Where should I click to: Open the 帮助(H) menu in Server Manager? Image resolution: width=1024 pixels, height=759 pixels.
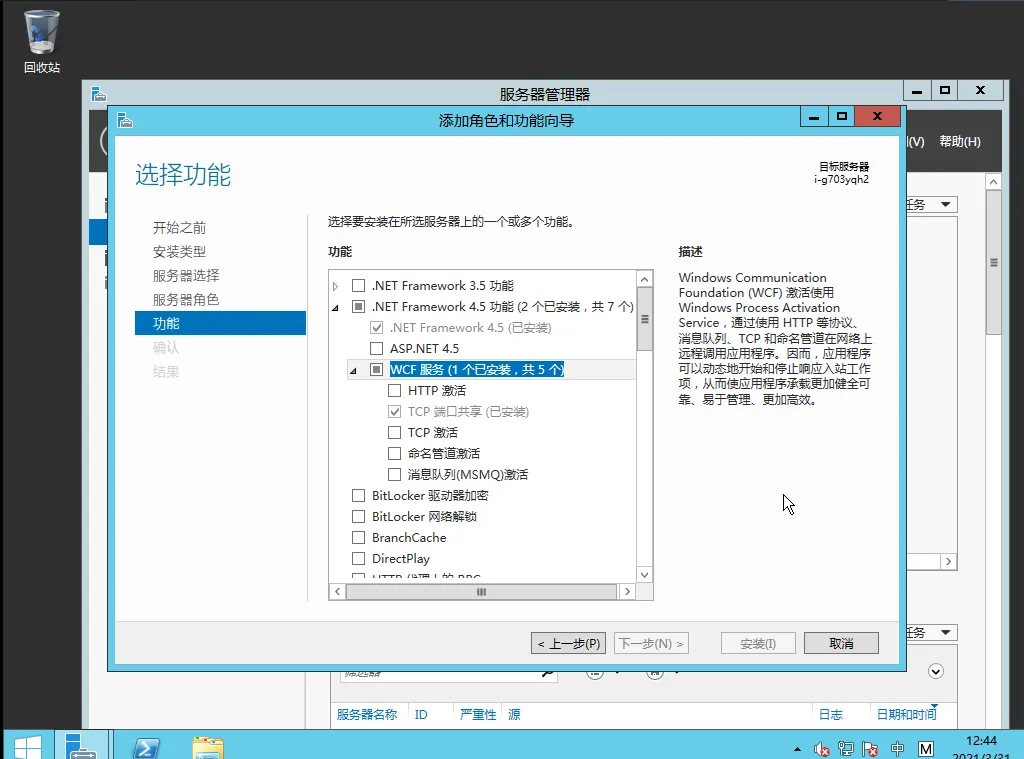coord(959,142)
